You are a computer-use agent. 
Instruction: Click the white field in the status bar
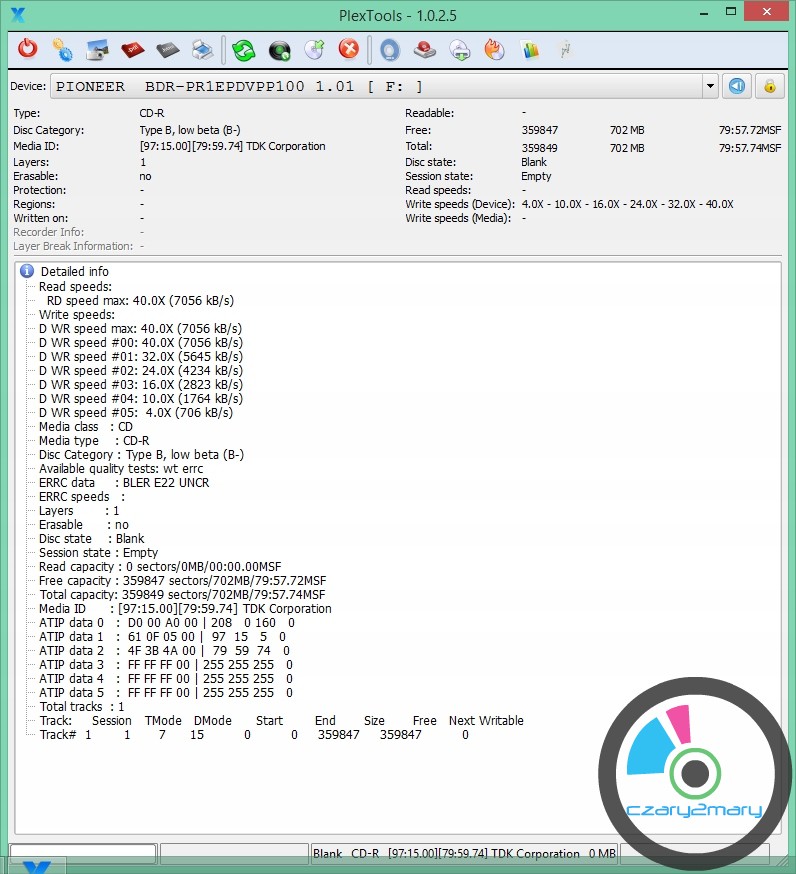pos(82,854)
